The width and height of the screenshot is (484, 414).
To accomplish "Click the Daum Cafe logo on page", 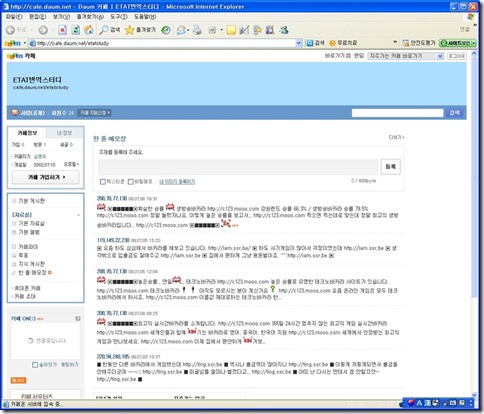I will tap(21, 56).
